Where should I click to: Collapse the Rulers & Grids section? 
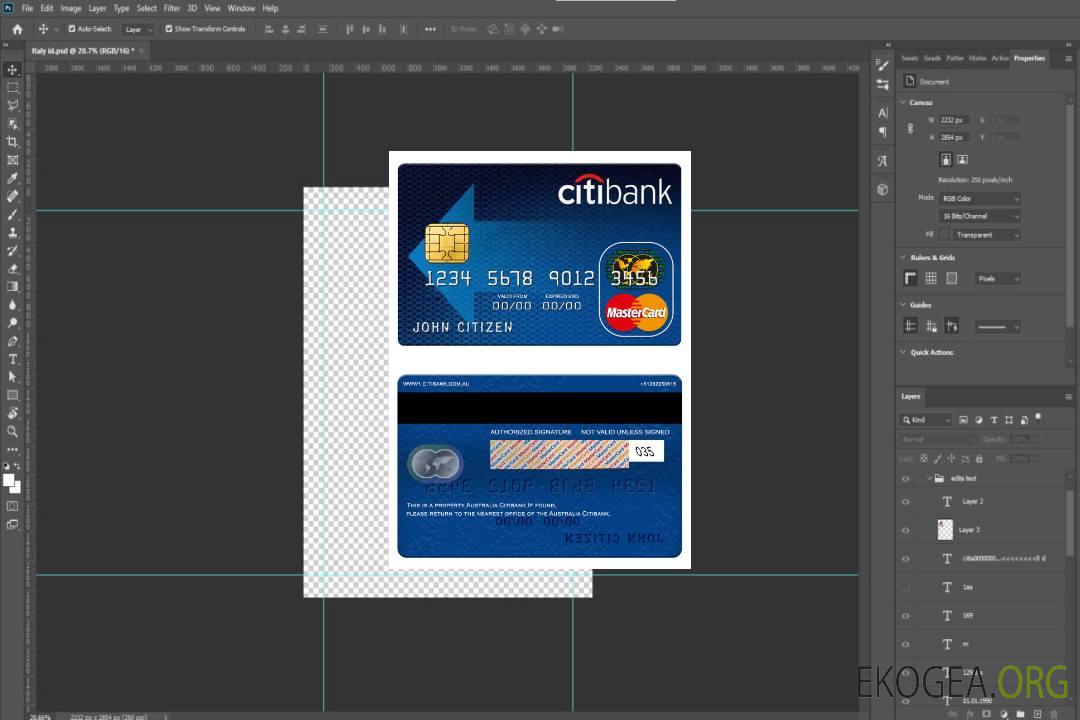(903, 257)
